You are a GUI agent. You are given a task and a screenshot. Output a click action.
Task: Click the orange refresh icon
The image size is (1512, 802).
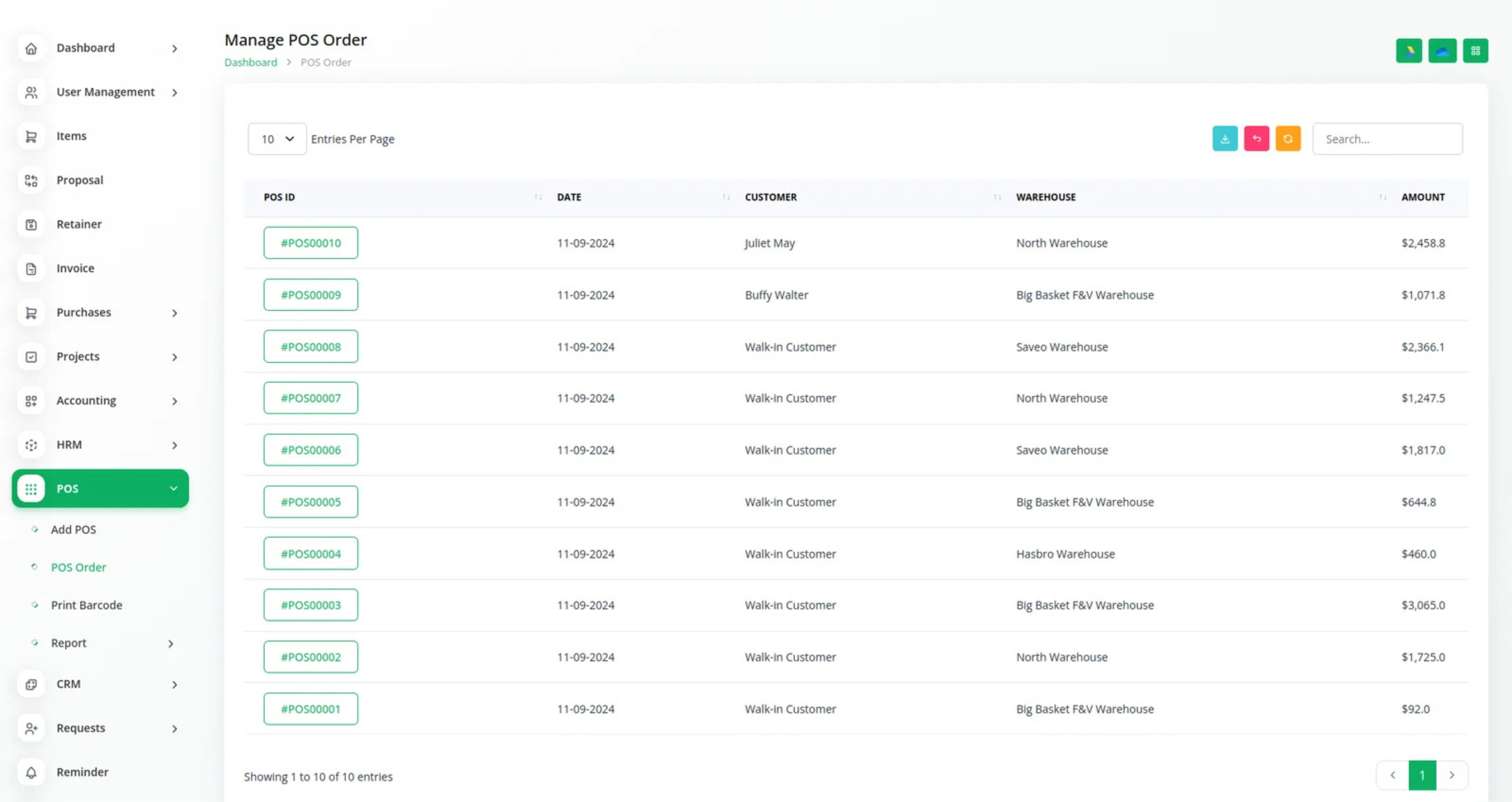1288,139
